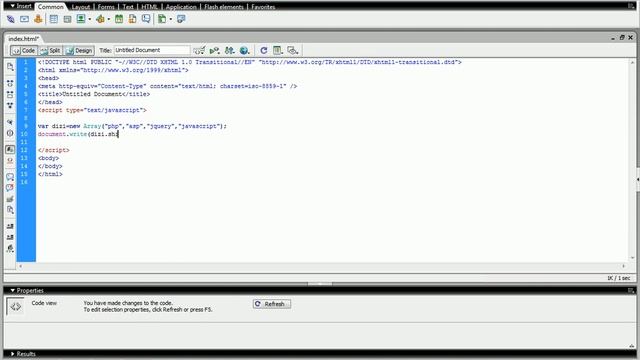This screenshot has height=360, width=640.
Task: Remove Comment icon in coding toolbar
Action: pyautogui.click(x=10, y=188)
